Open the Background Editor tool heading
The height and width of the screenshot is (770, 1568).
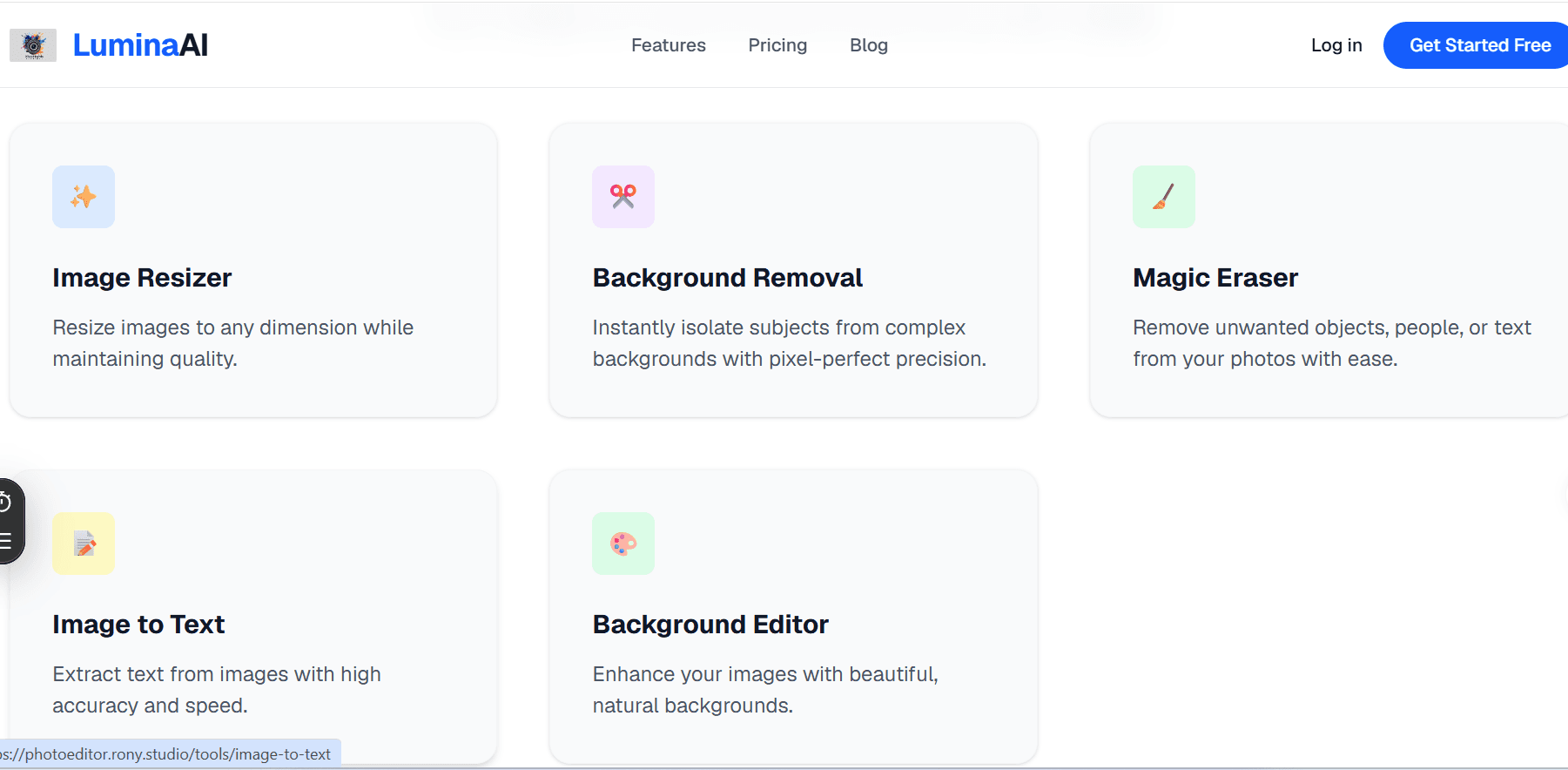(710, 625)
